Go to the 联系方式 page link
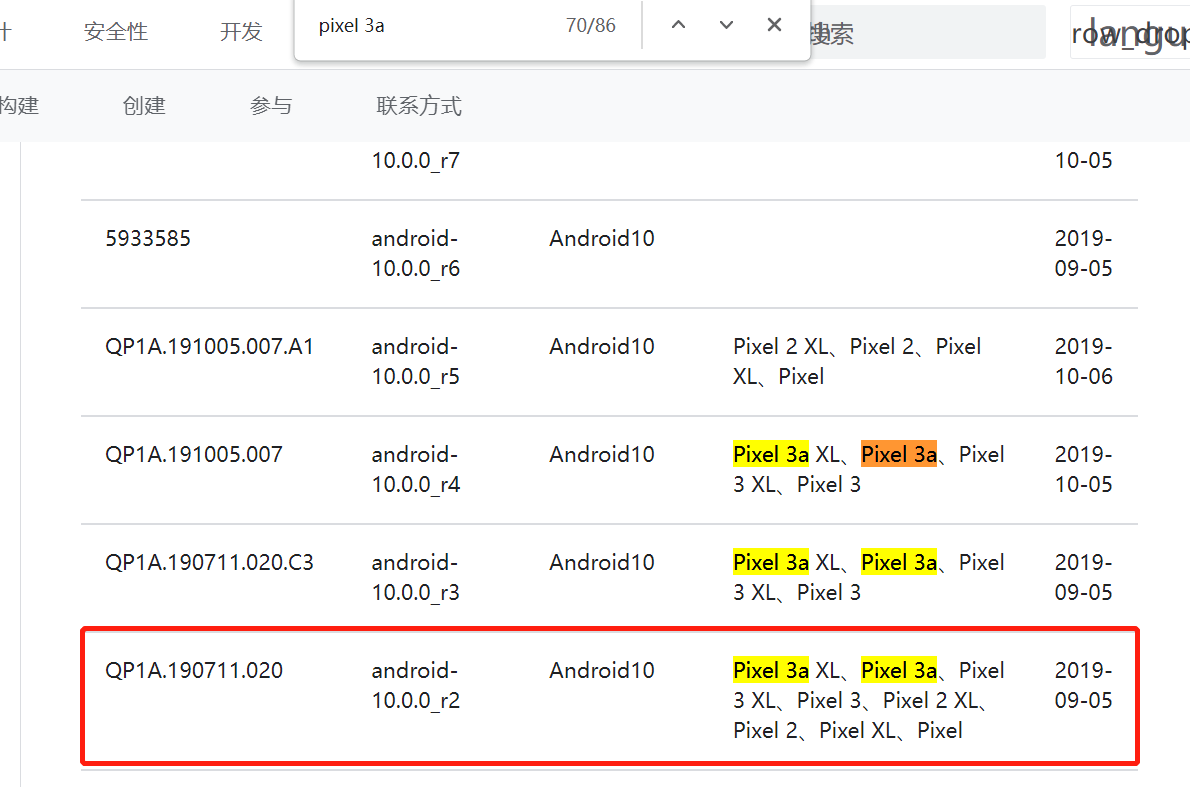This screenshot has width=1190, height=787. 419,105
